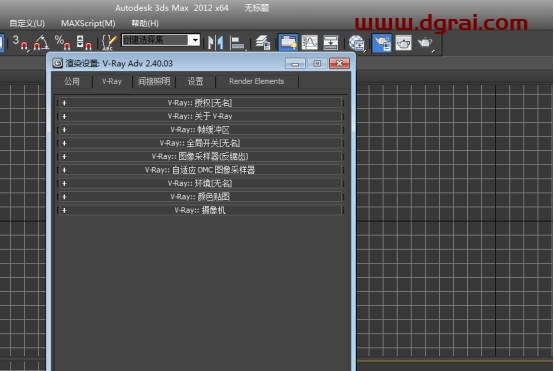This screenshot has height=371, width=554.
Task: Expand the V-Ray:: 授权[无名] rollout
Action: [x=200, y=103]
